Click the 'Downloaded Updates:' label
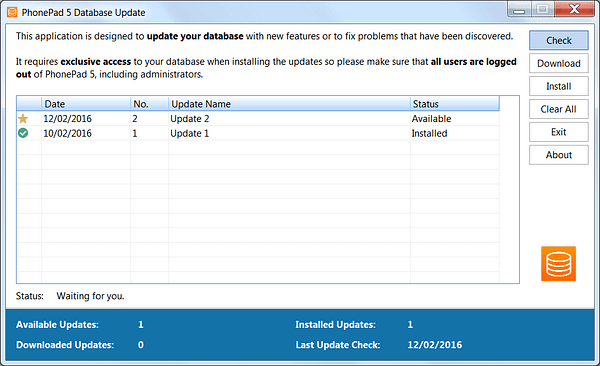Viewport: 600px width, 366px height. 65,345
